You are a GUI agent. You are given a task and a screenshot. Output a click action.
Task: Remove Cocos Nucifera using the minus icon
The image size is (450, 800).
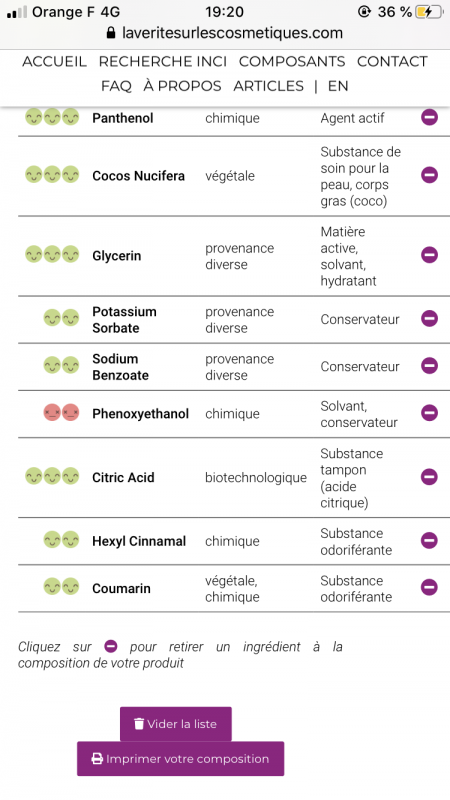pos(429,175)
